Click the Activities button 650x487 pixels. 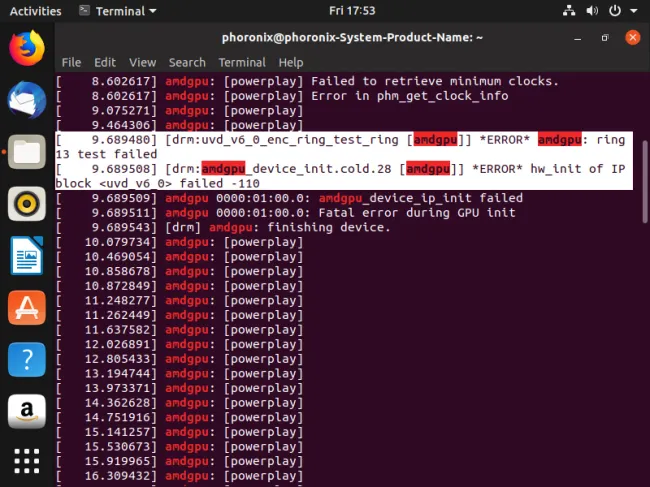pos(36,11)
